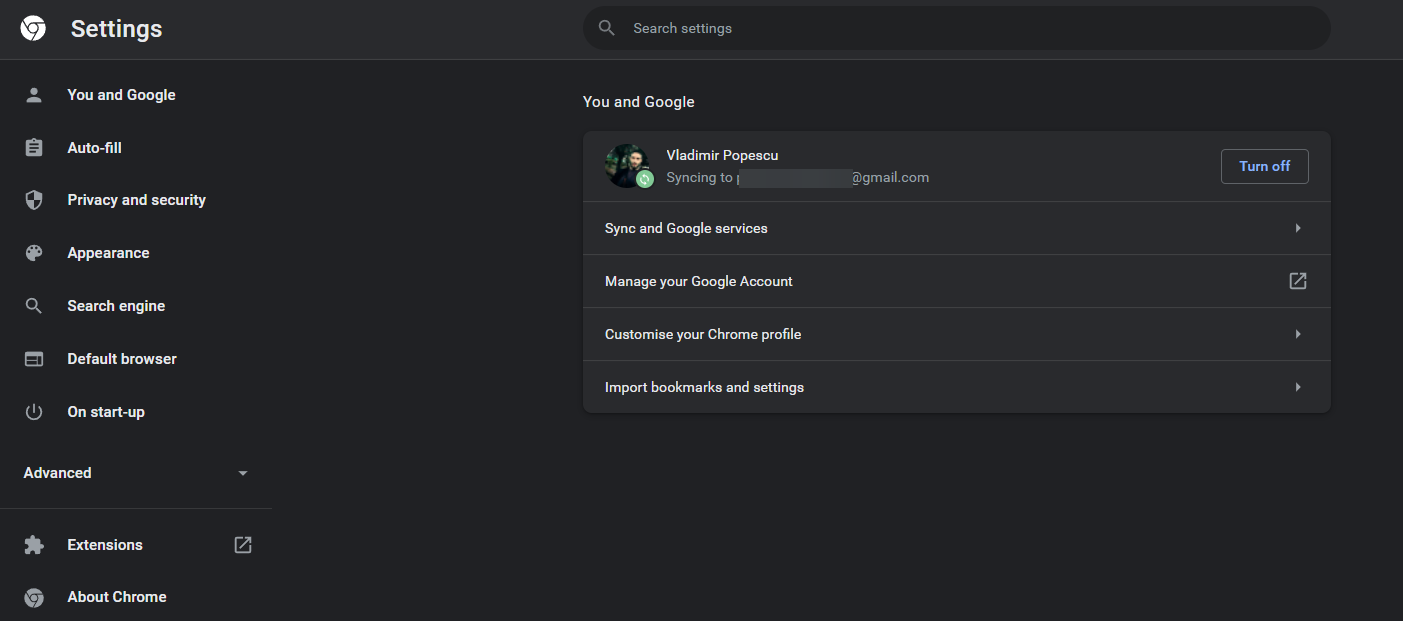Screen dimensions: 1403x621
Task: Click the clipboard Auto-fill icon
Action: pyautogui.click(x=34, y=148)
